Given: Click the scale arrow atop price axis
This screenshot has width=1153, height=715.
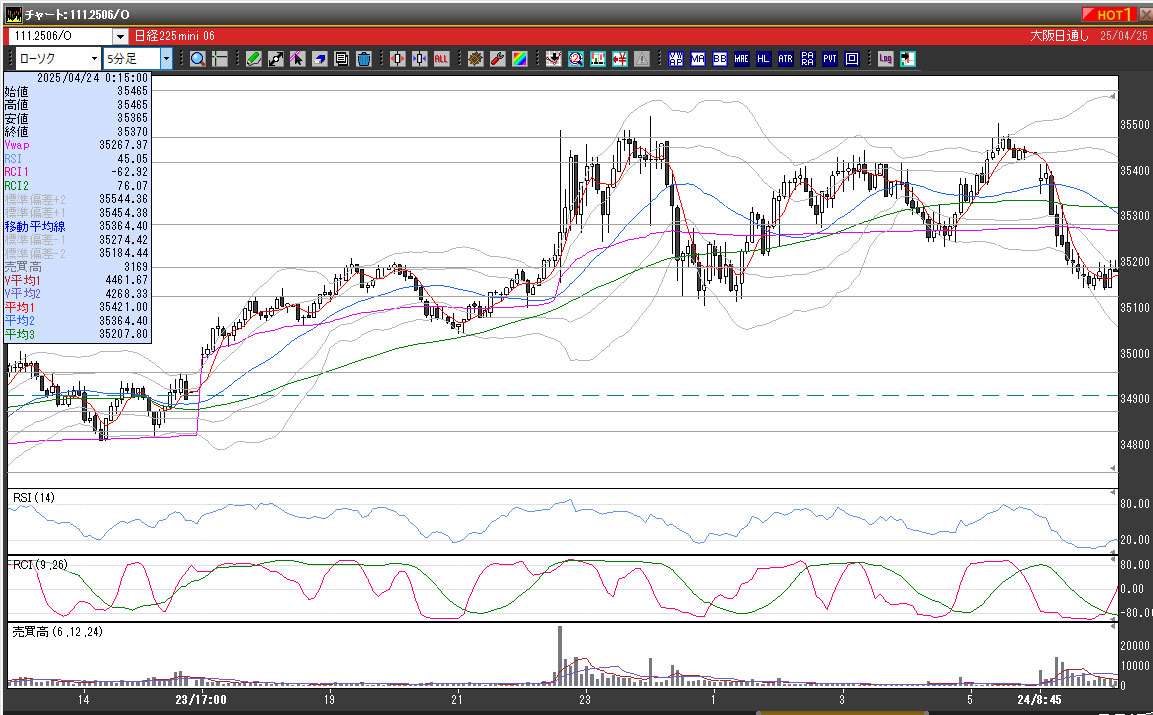Looking at the screenshot, I should click(x=1113, y=96).
